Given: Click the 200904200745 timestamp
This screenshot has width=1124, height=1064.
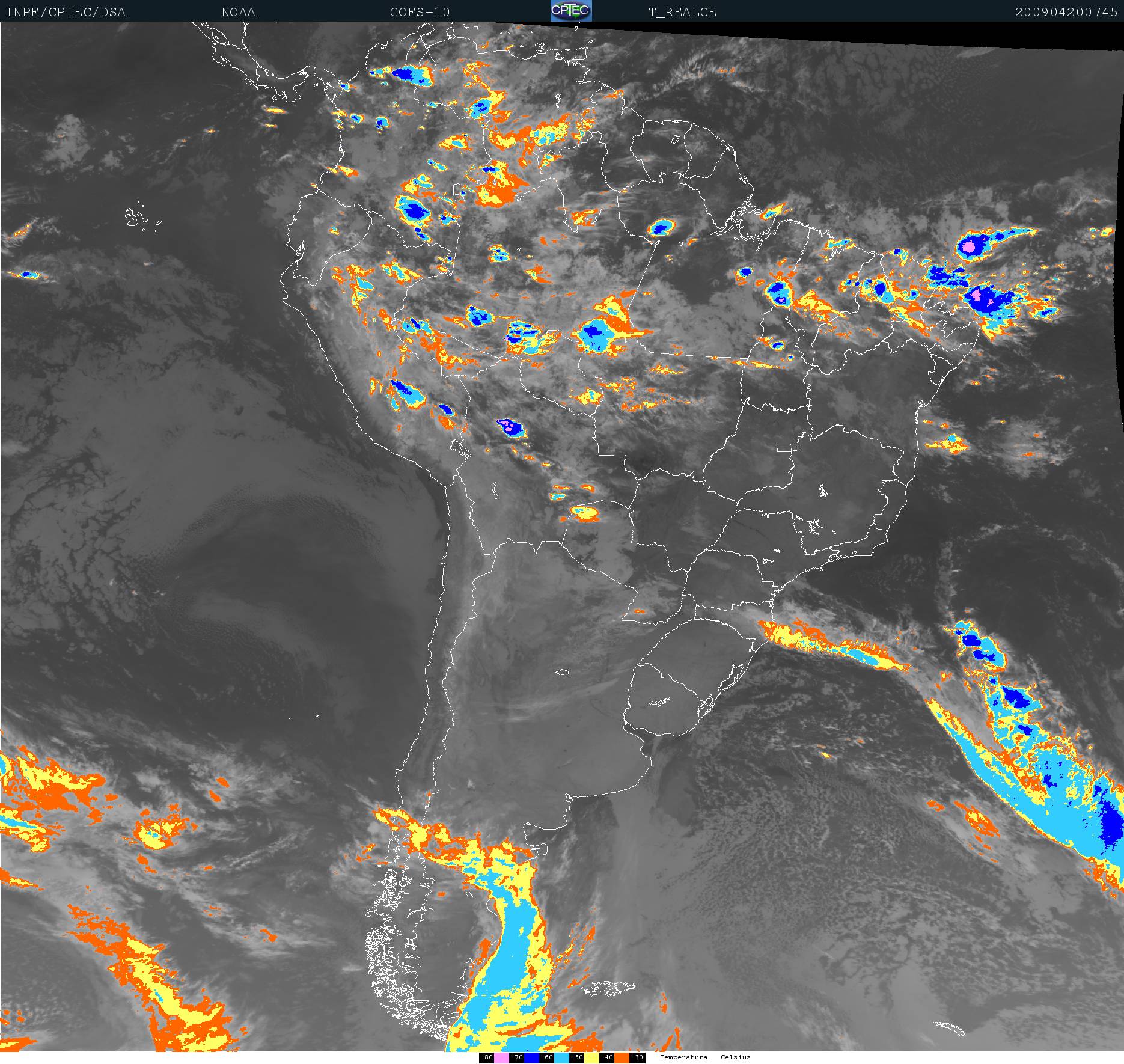Looking at the screenshot, I should (x=1066, y=12).
